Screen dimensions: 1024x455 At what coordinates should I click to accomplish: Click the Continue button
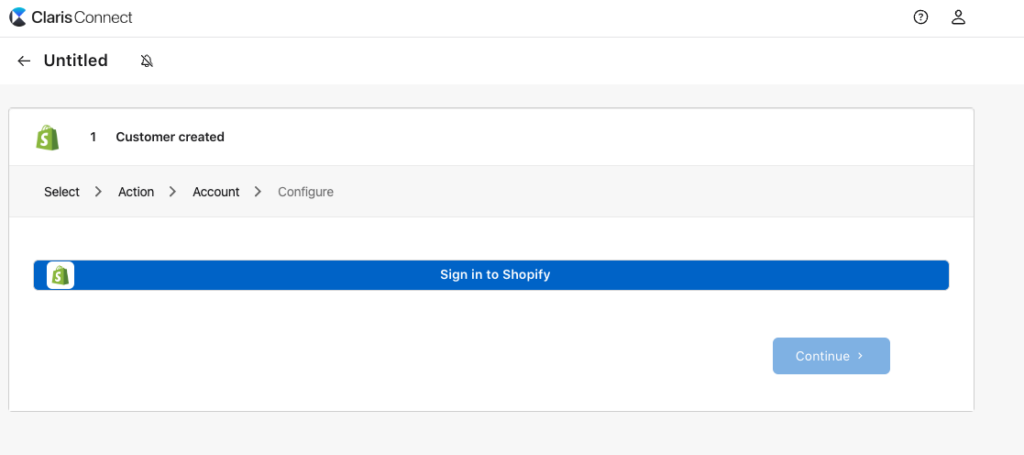pos(831,356)
